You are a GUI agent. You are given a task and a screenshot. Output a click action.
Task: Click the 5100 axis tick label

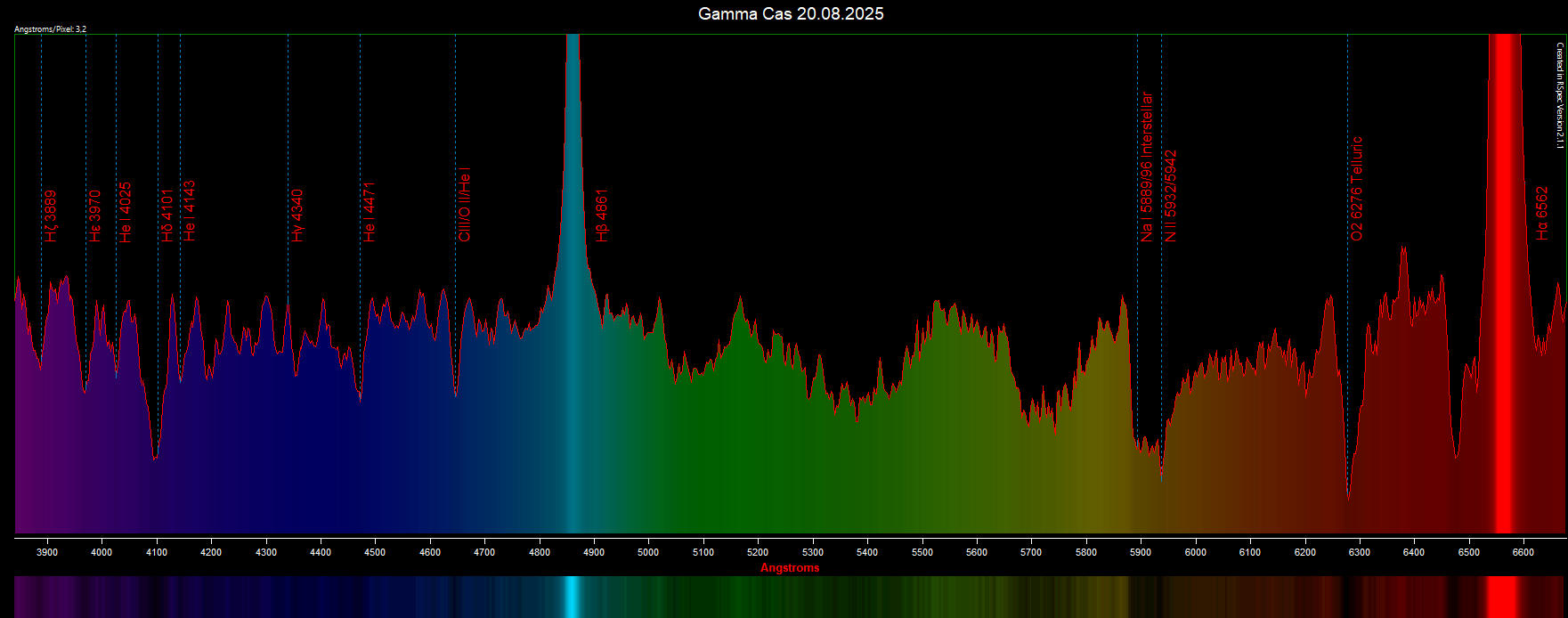pos(703,552)
